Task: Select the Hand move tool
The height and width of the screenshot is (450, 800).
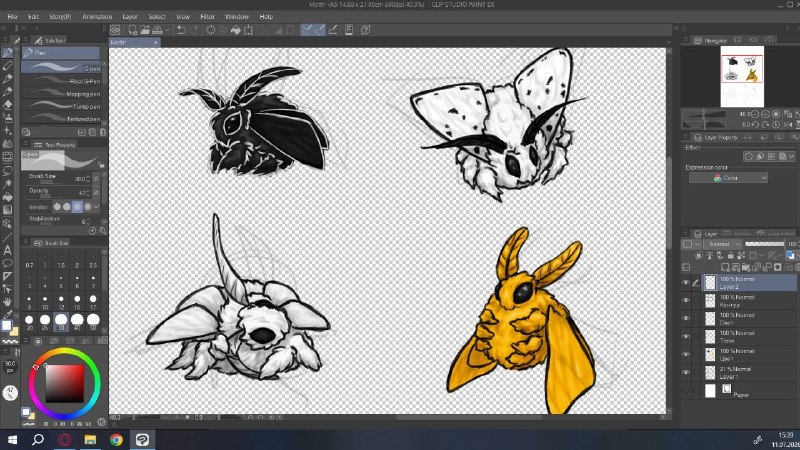Action: (8, 302)
